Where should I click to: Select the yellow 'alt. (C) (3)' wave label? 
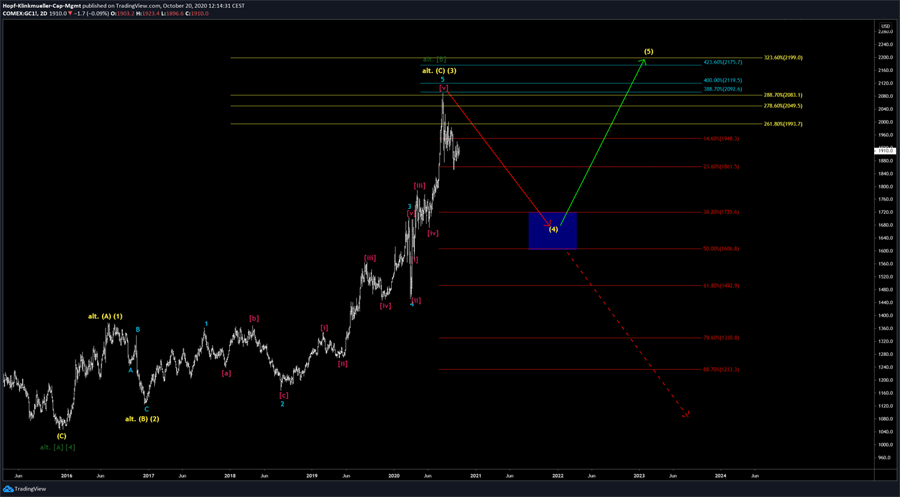[x=440, y=71]
